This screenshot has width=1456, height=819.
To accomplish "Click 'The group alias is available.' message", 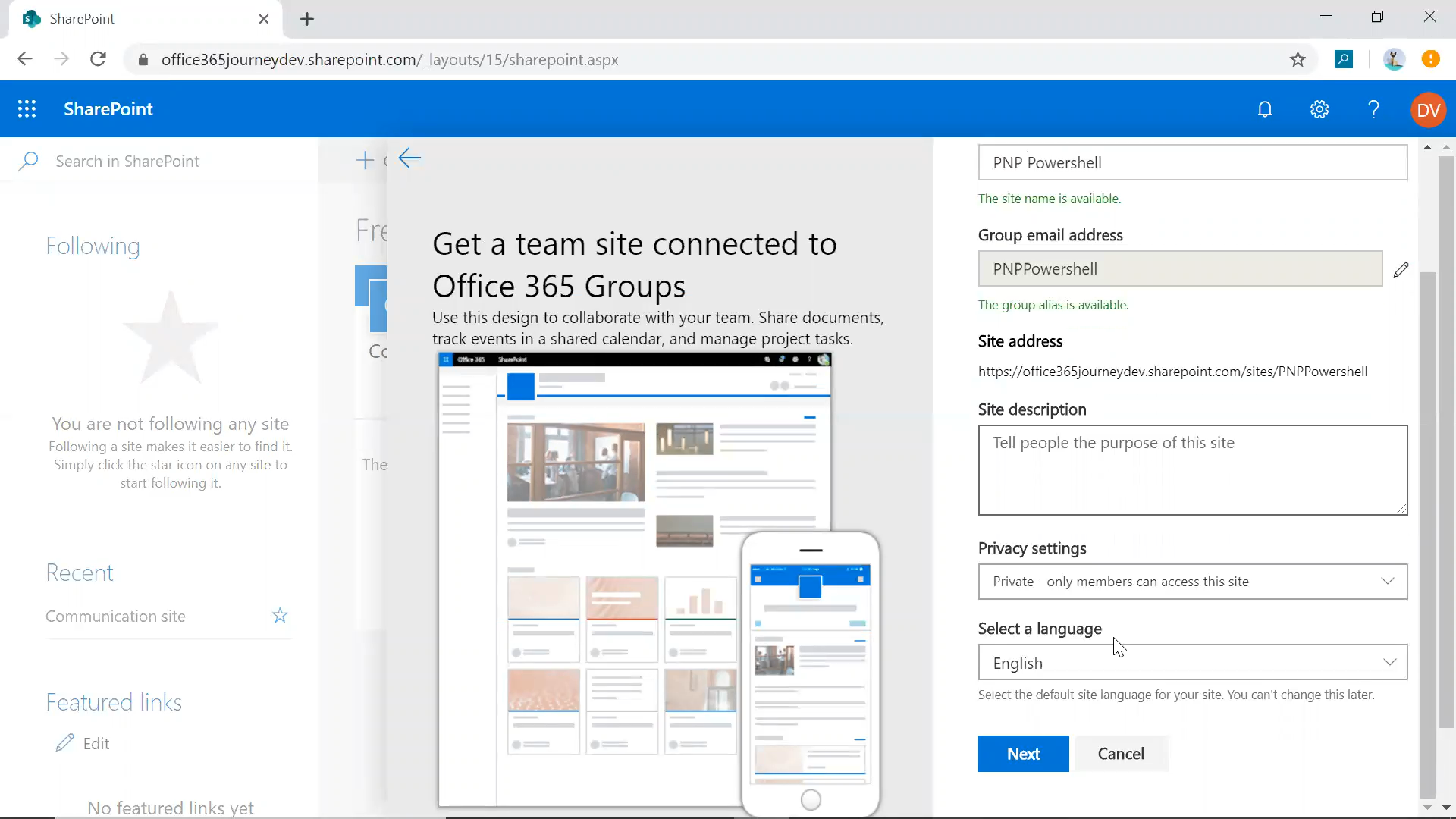I will pyautogui.click(x=1053, y=305).
